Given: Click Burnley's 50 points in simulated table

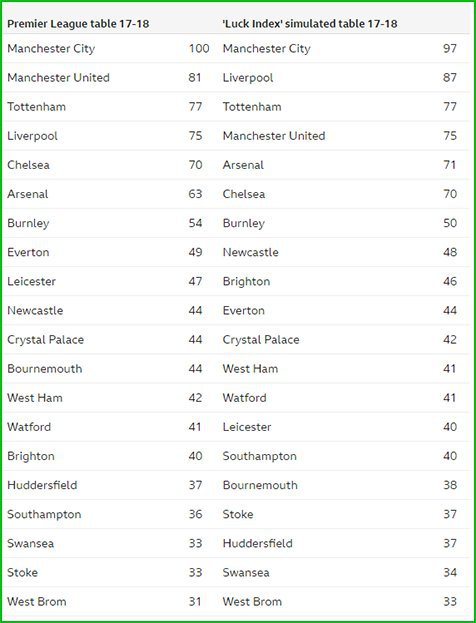Looking at the screenshot, I should 450,223.
